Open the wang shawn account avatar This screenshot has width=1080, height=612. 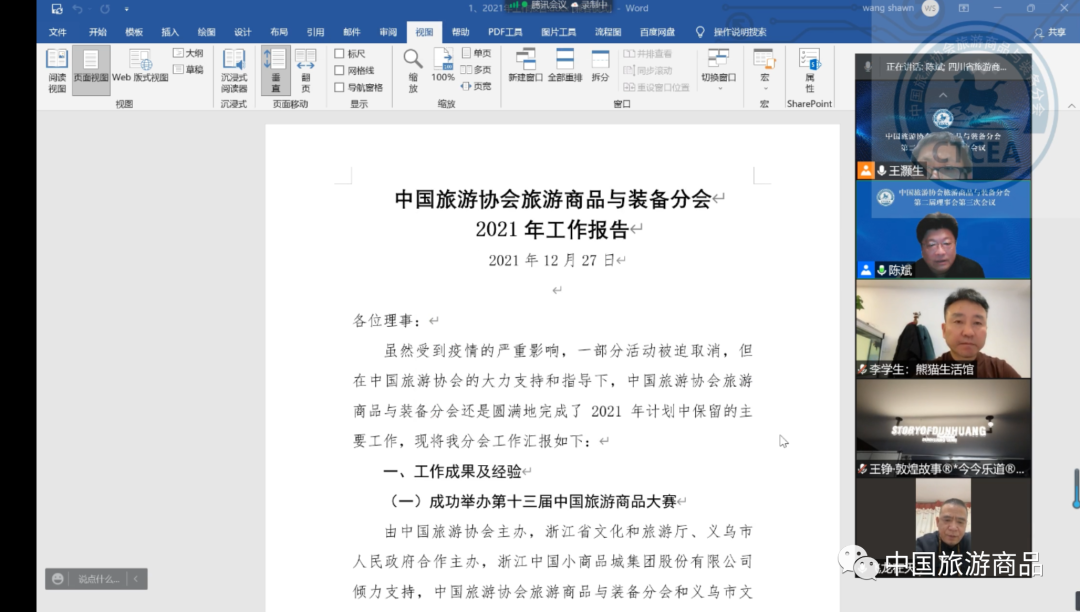pos(930,8)
